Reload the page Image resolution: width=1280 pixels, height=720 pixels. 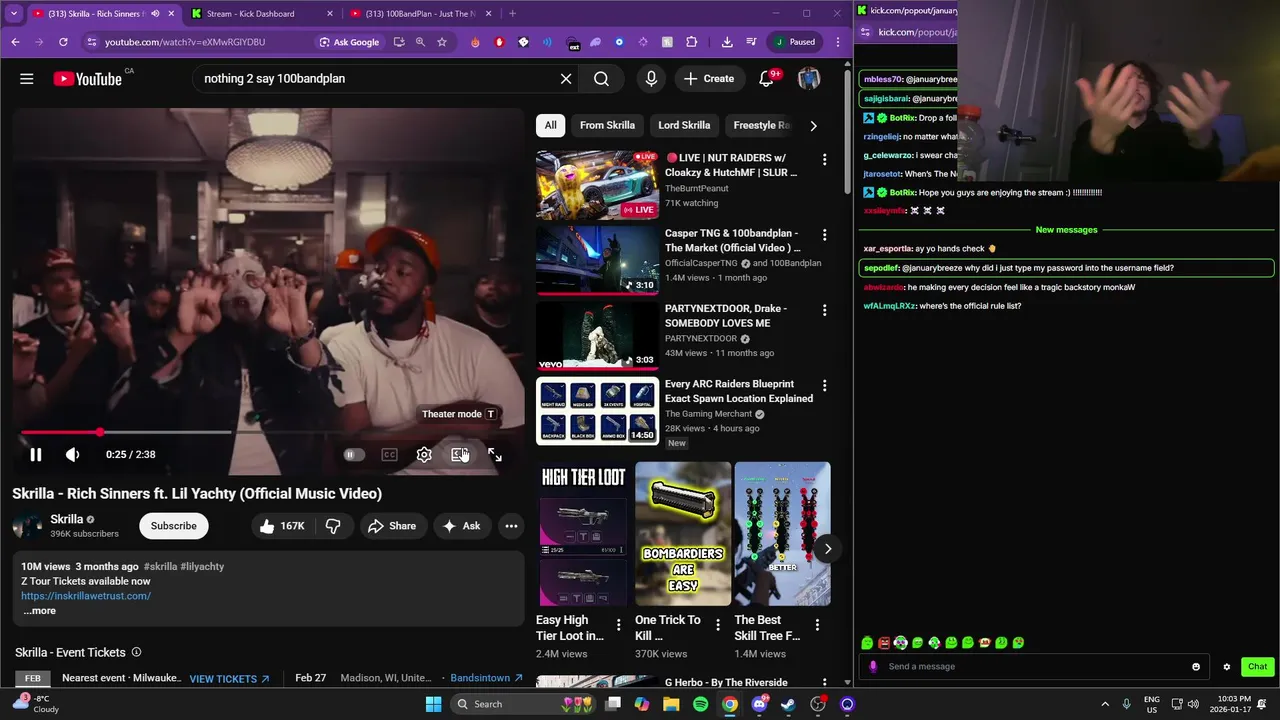pyautogui.click(x=63, y=42)
